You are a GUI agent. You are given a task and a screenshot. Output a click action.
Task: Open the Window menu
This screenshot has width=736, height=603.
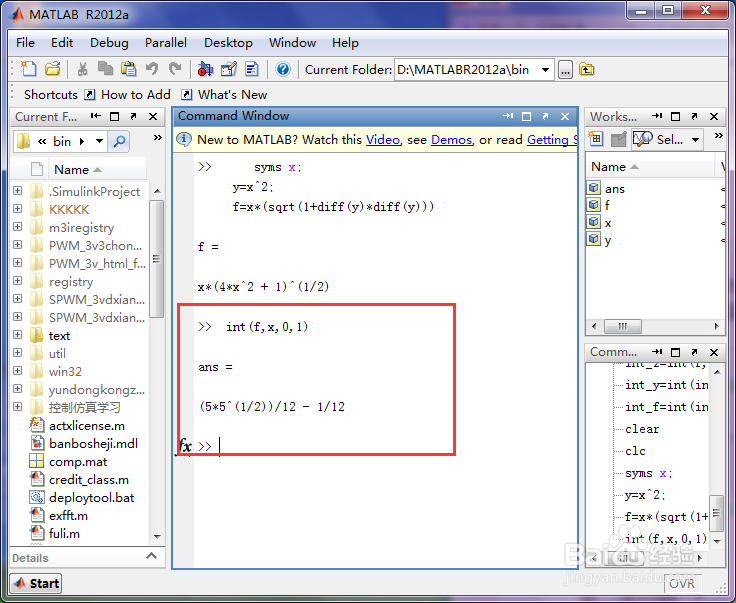click(x=292, y=43)
